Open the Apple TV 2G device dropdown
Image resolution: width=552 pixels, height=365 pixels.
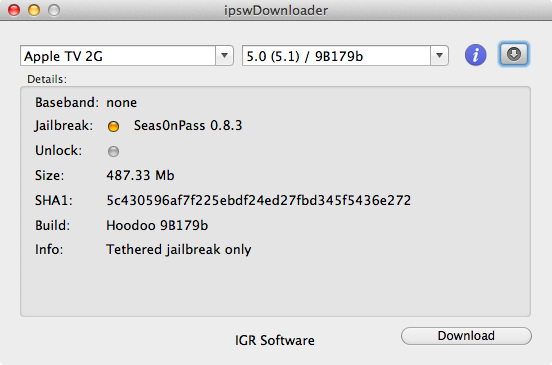(127, 56)
